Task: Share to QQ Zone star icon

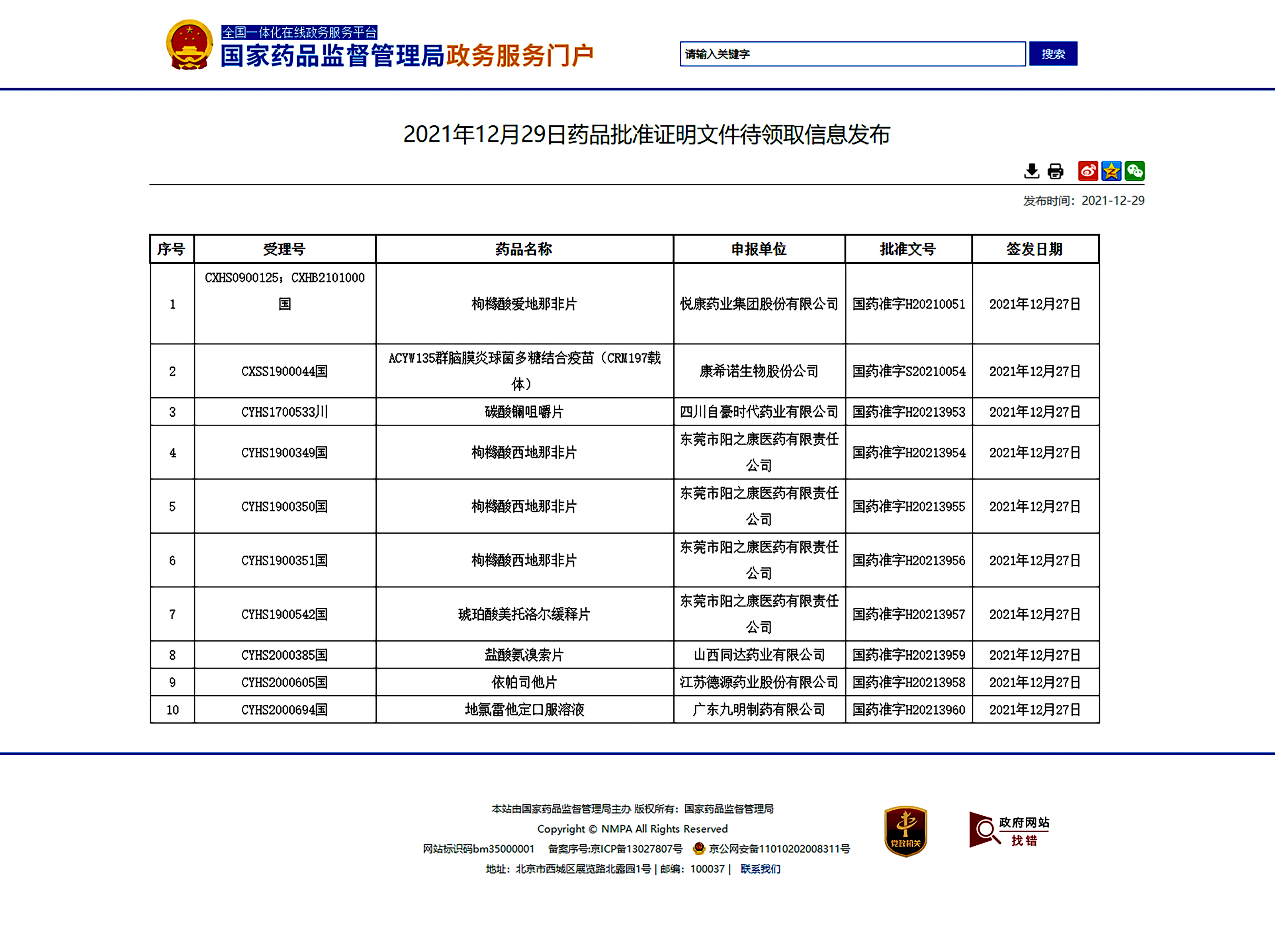Action: click(x=1111, y=171)
